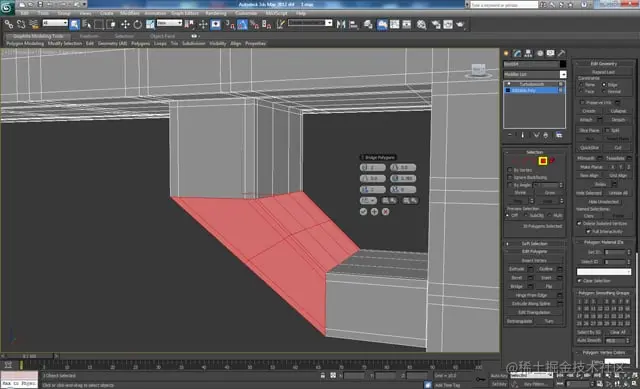This screenshot has width=640, height=389.
Task: Activate the Select Object tool
Action: [x=75, y=24]
